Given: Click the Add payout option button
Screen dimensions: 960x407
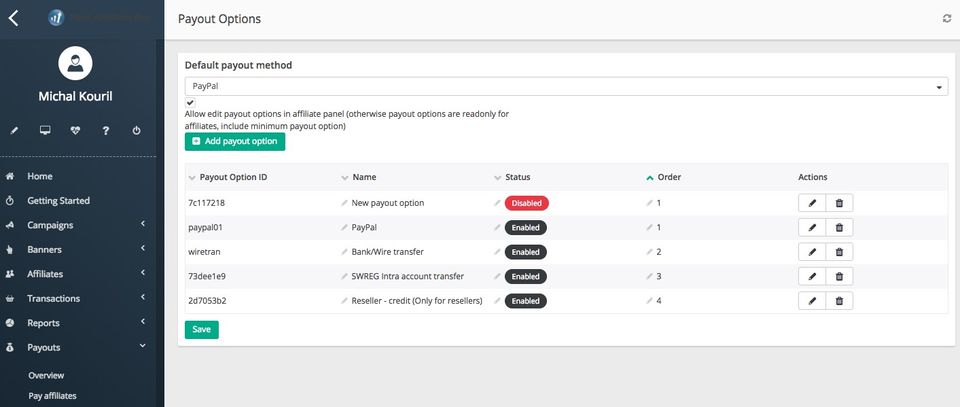Looking at the screenshot, I should coord(235,142).
